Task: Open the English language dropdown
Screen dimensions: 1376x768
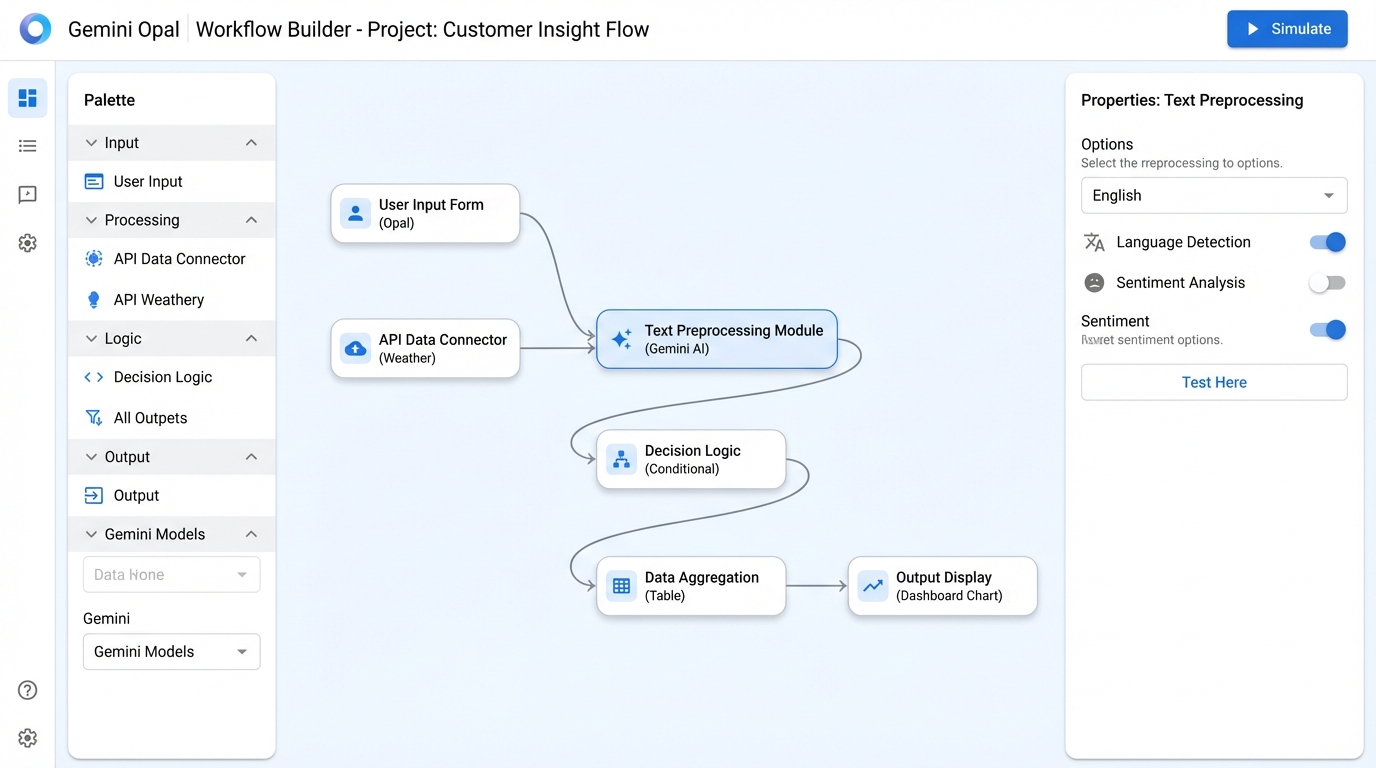Action: click(1213, 196)
